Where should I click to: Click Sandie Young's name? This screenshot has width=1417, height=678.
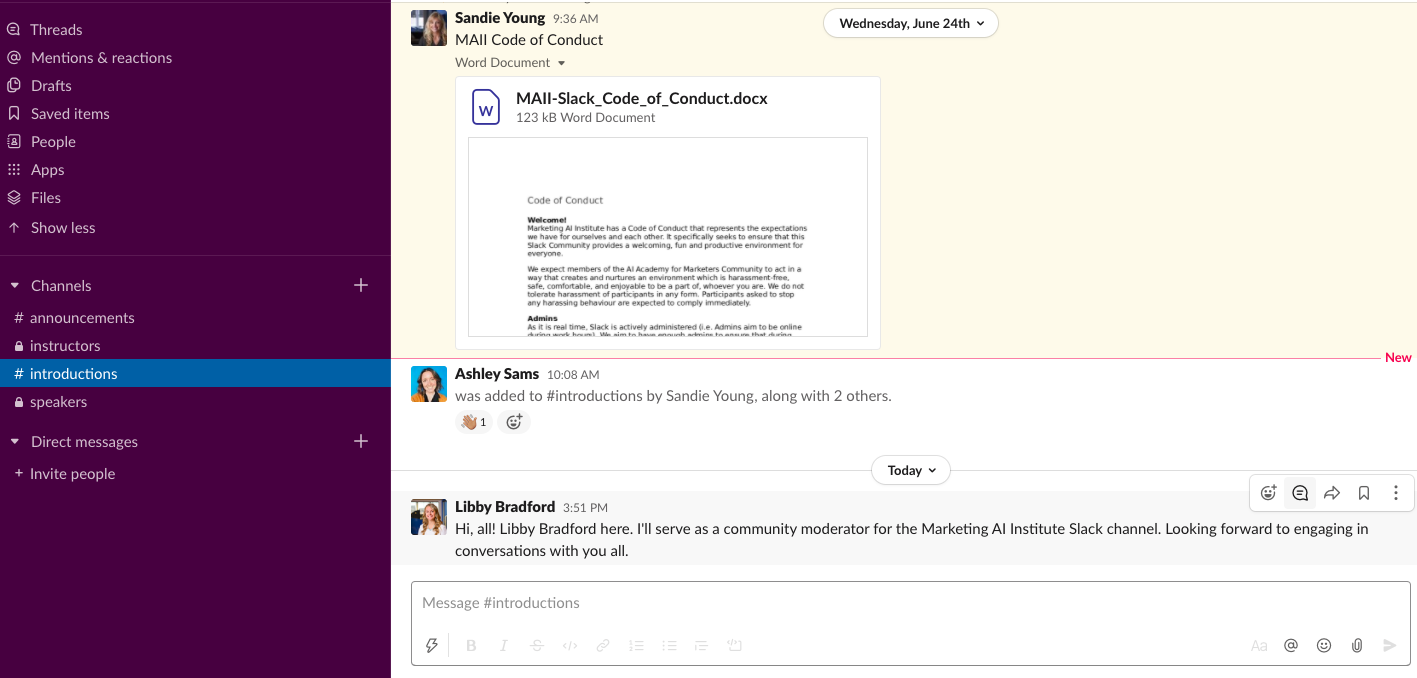[x=500, y=18]
